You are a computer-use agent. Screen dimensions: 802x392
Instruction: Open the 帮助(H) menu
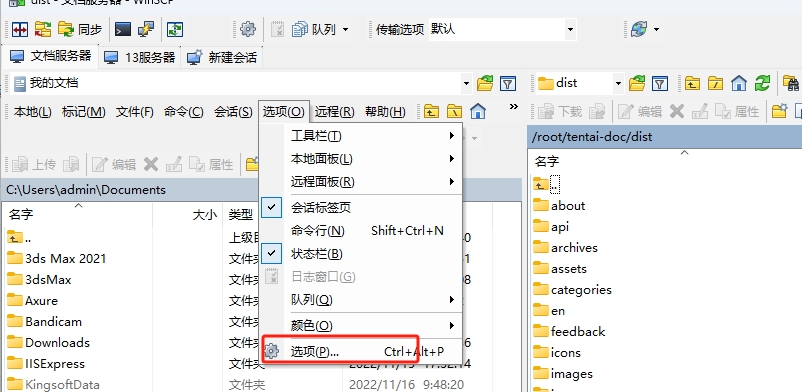pyautogui.click(x=385, y=112)
